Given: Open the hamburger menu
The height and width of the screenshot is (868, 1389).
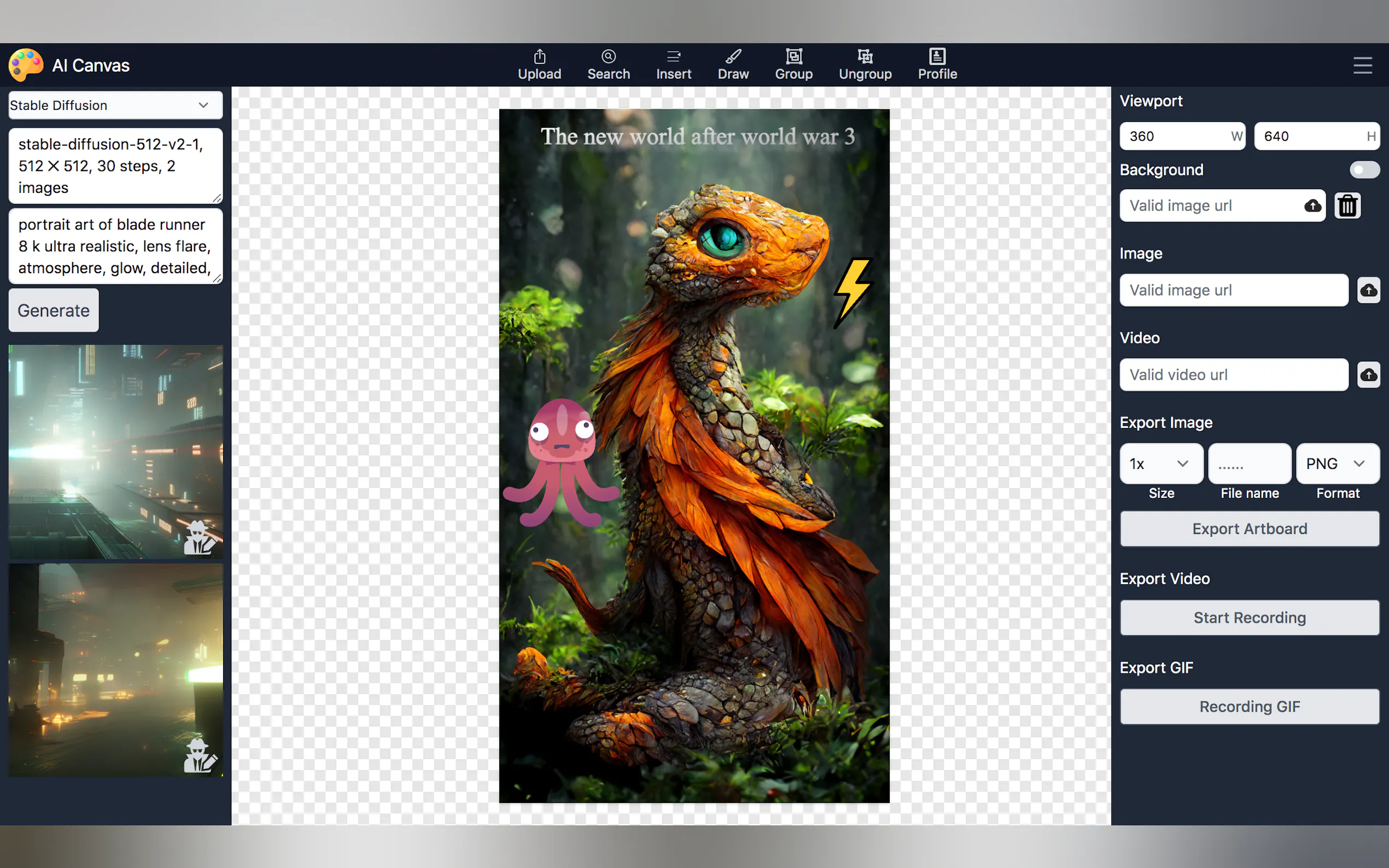Looking at the screenshot, I should pyautogui.click(x=1362, y=66).
